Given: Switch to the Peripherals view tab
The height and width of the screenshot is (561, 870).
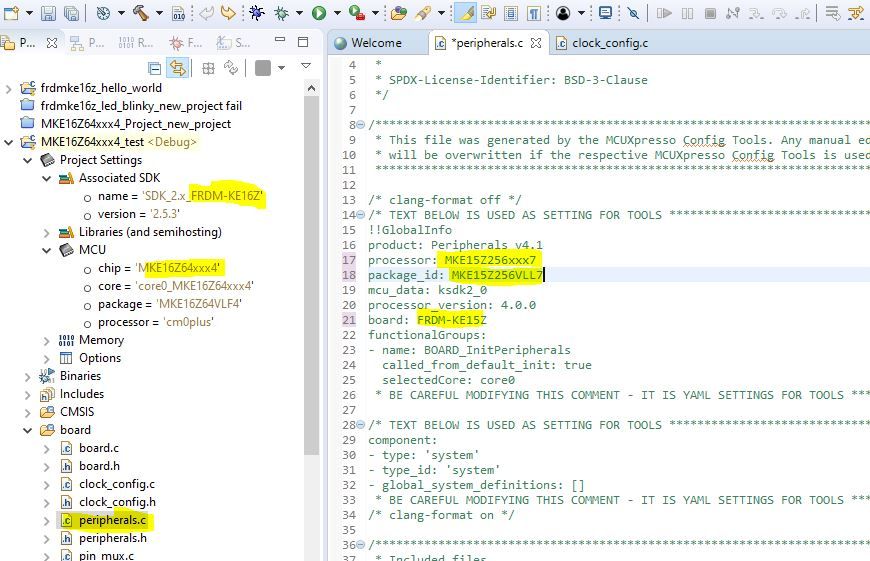Looking at the screenshot, I should point(87,43).
